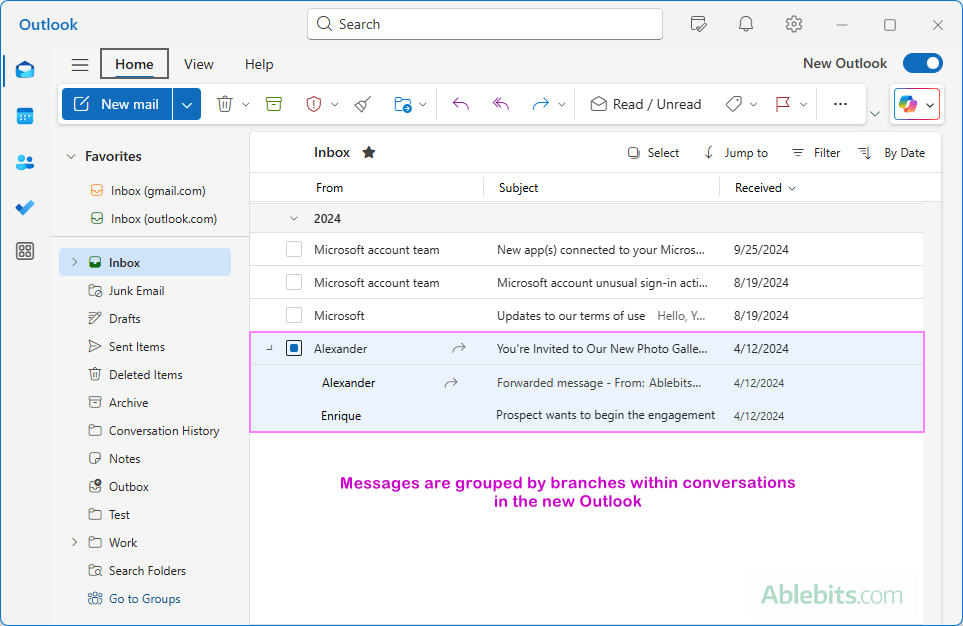The height and width of the screenshot is (626, 963).
Task: Click the Read / Unread button
Action: 645,104
